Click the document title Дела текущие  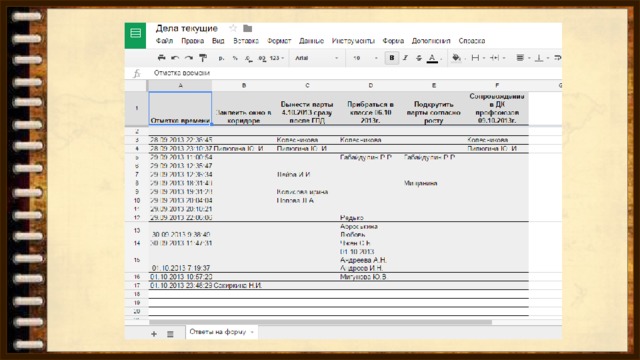(187, 28)
